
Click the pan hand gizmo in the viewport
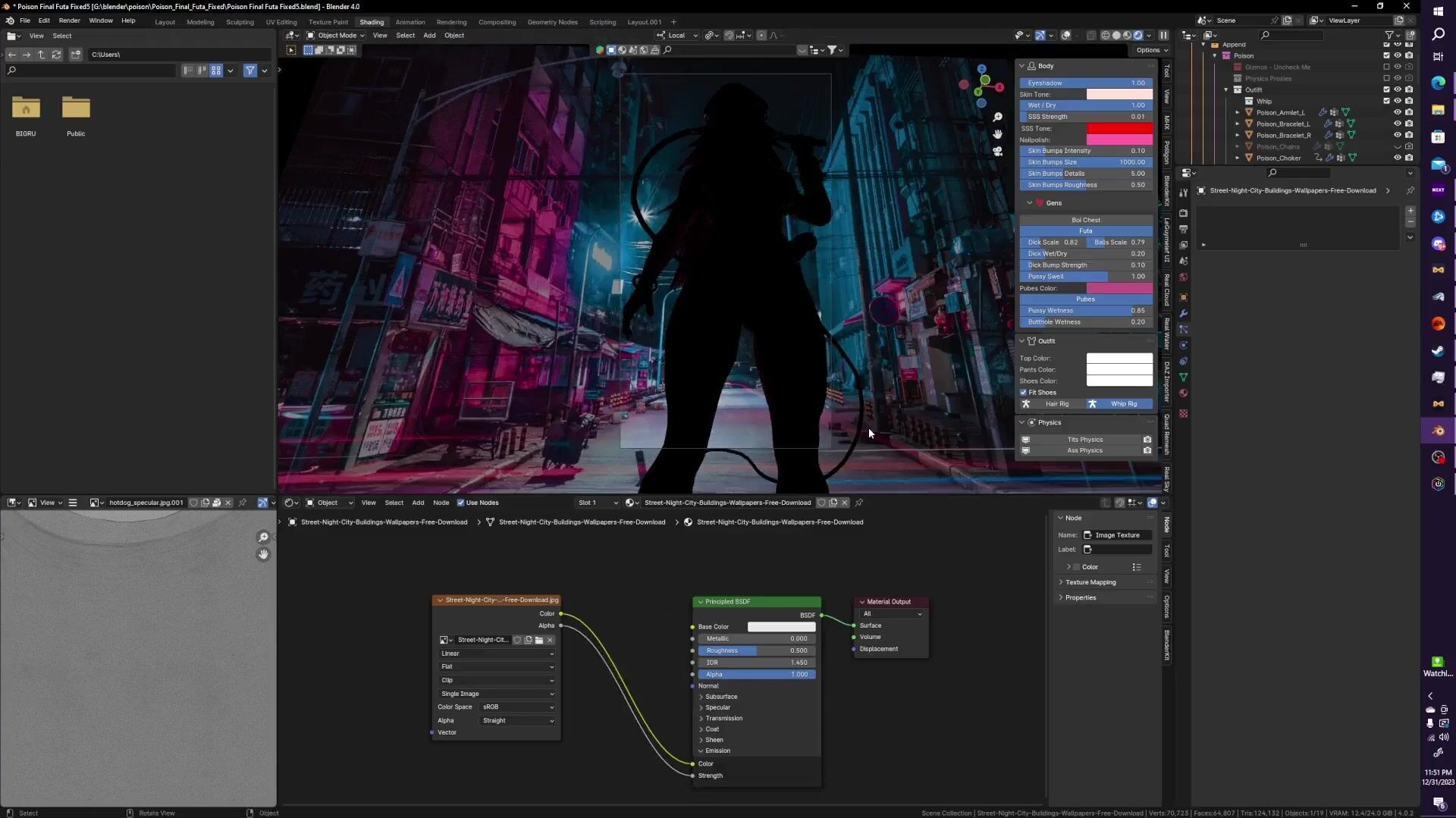(997, 134)
